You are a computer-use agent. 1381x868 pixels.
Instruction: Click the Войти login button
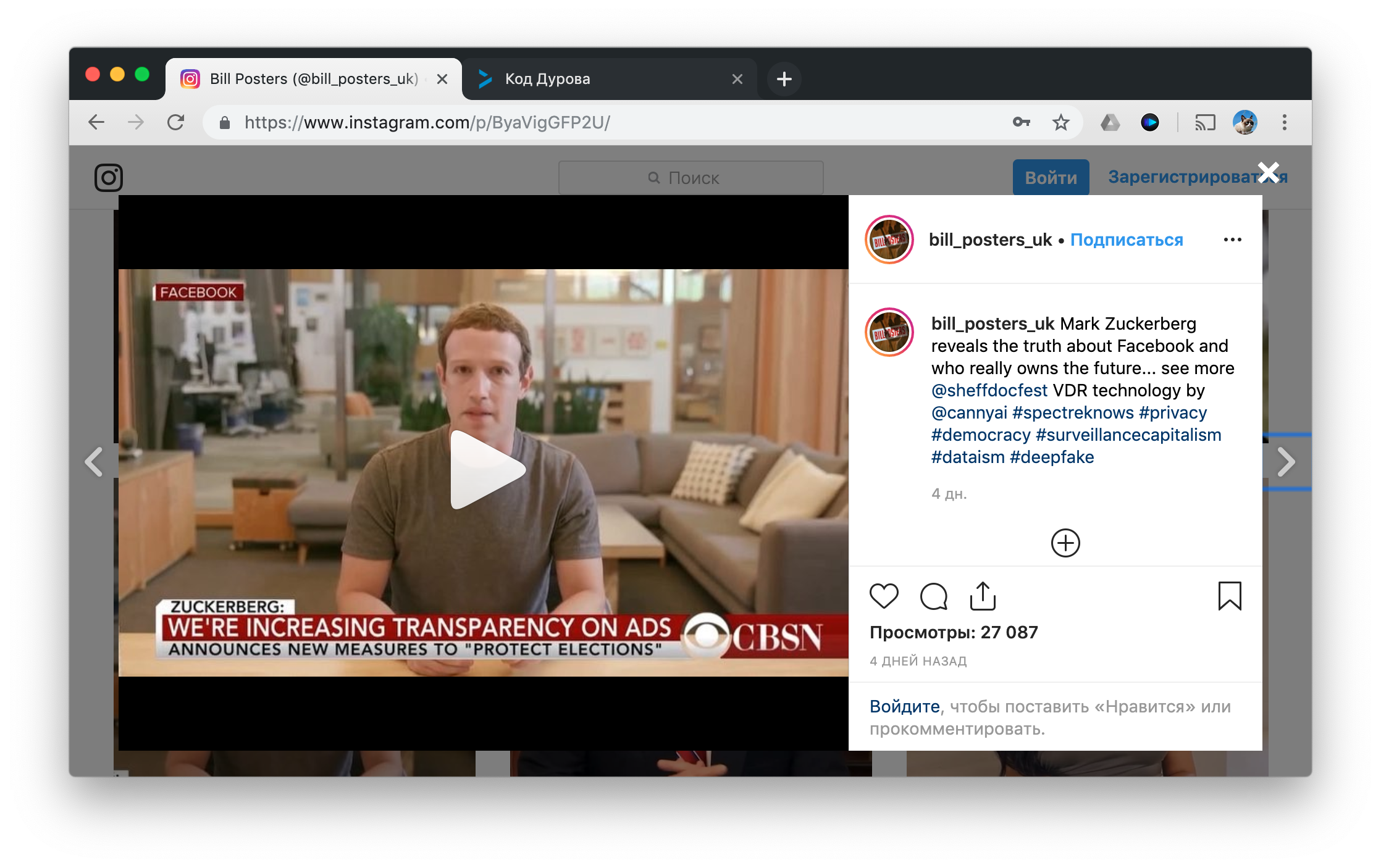[1051, 178]
